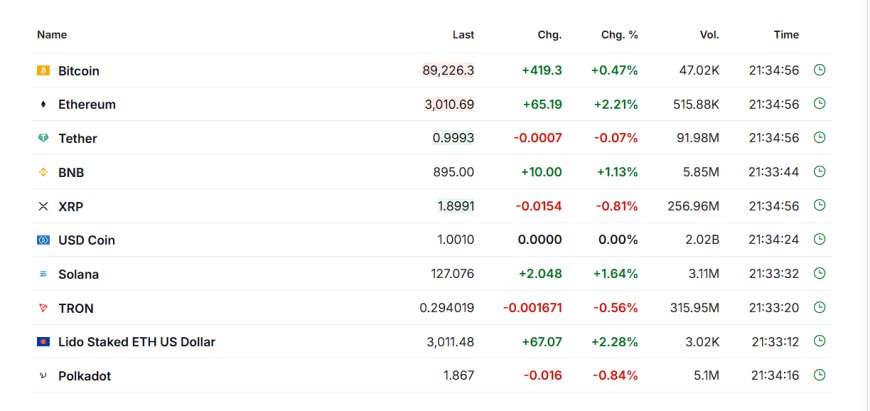This screenshot has height=411, width=870.
Task: Select Lido Staked ETH price 3,011.48
Action: pyautogui.click(x=451, y=342)
